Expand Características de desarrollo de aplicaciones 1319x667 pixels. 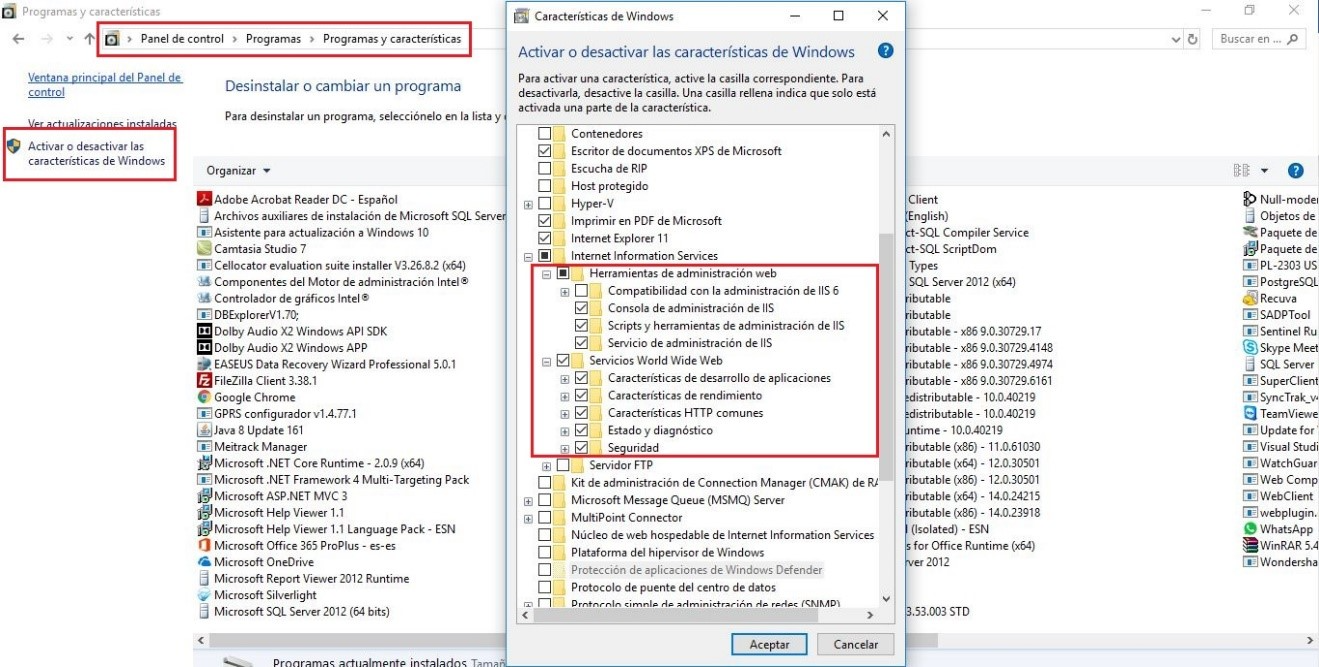pos(565,378)
